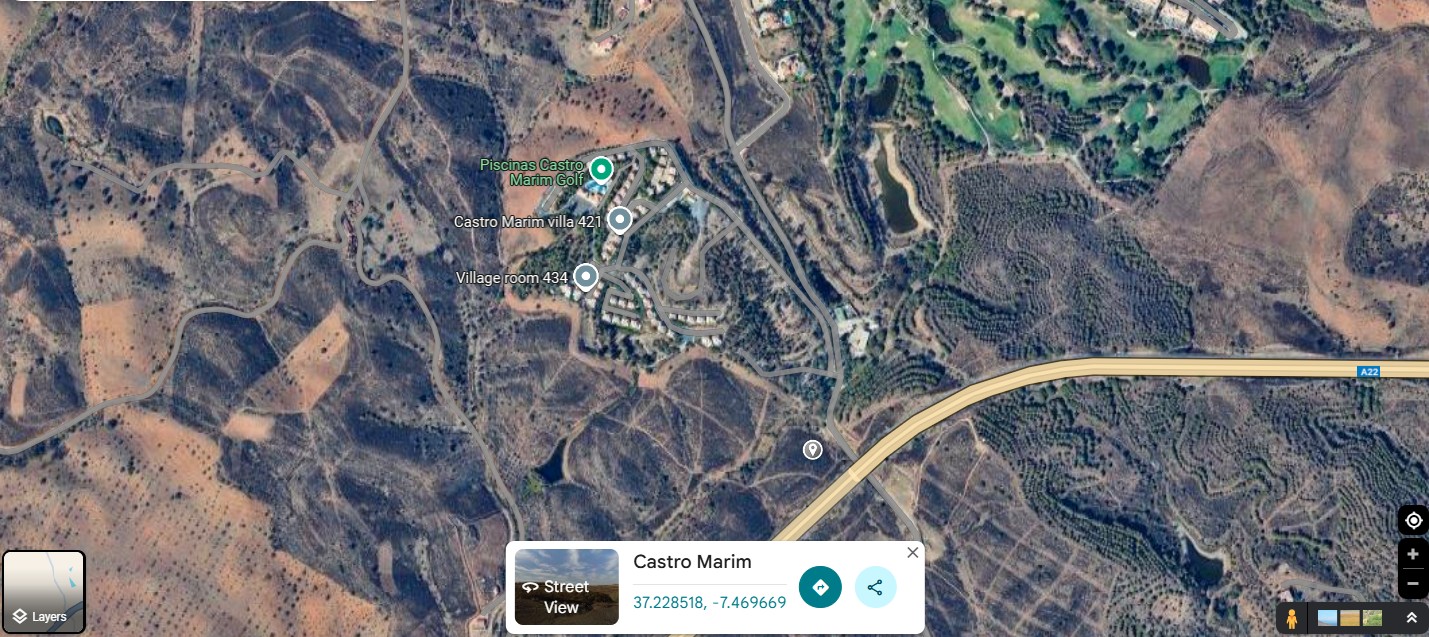Click the Your Location target icon

click(1413, 521)
